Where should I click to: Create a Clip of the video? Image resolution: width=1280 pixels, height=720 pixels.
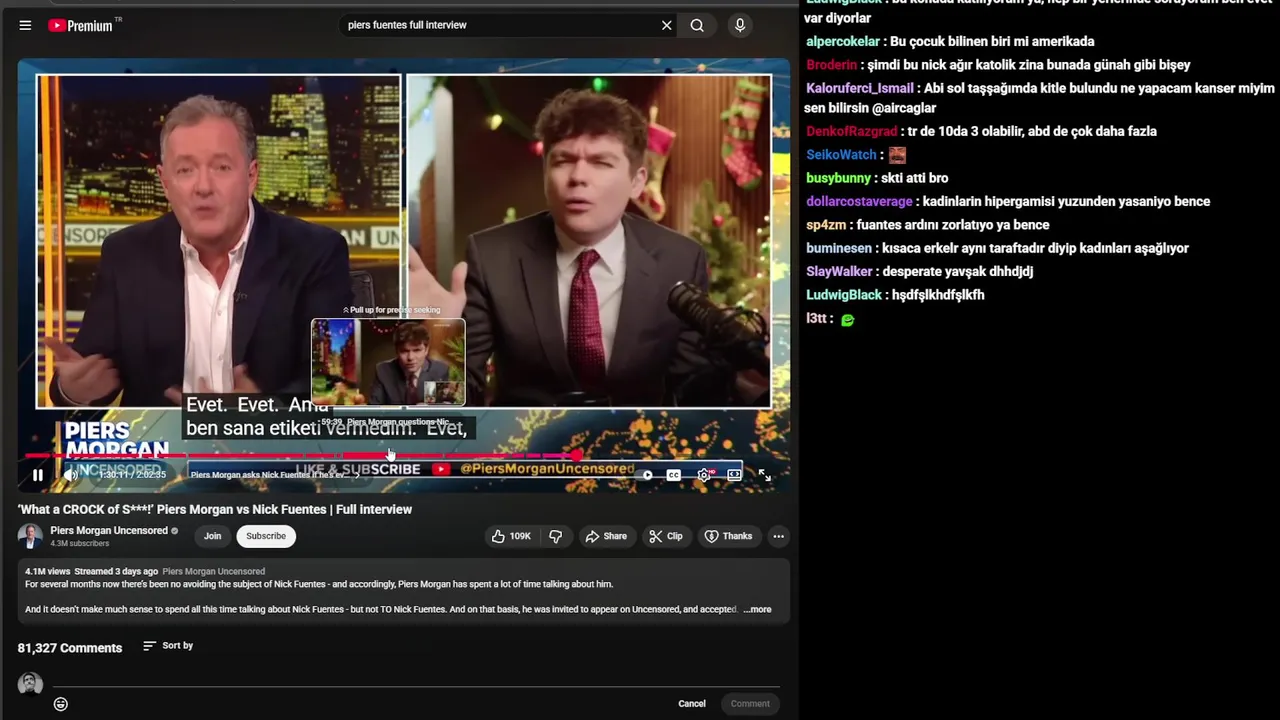pos(666,536)
